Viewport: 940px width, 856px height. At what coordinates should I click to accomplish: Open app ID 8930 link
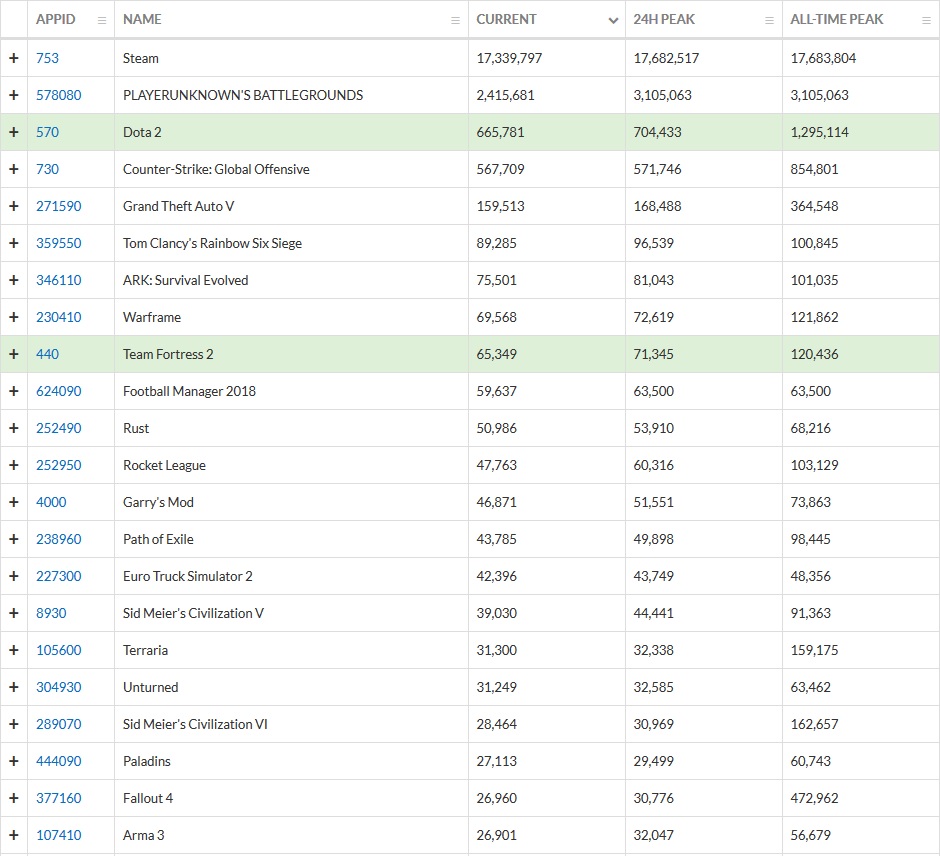tap(51, 613)
